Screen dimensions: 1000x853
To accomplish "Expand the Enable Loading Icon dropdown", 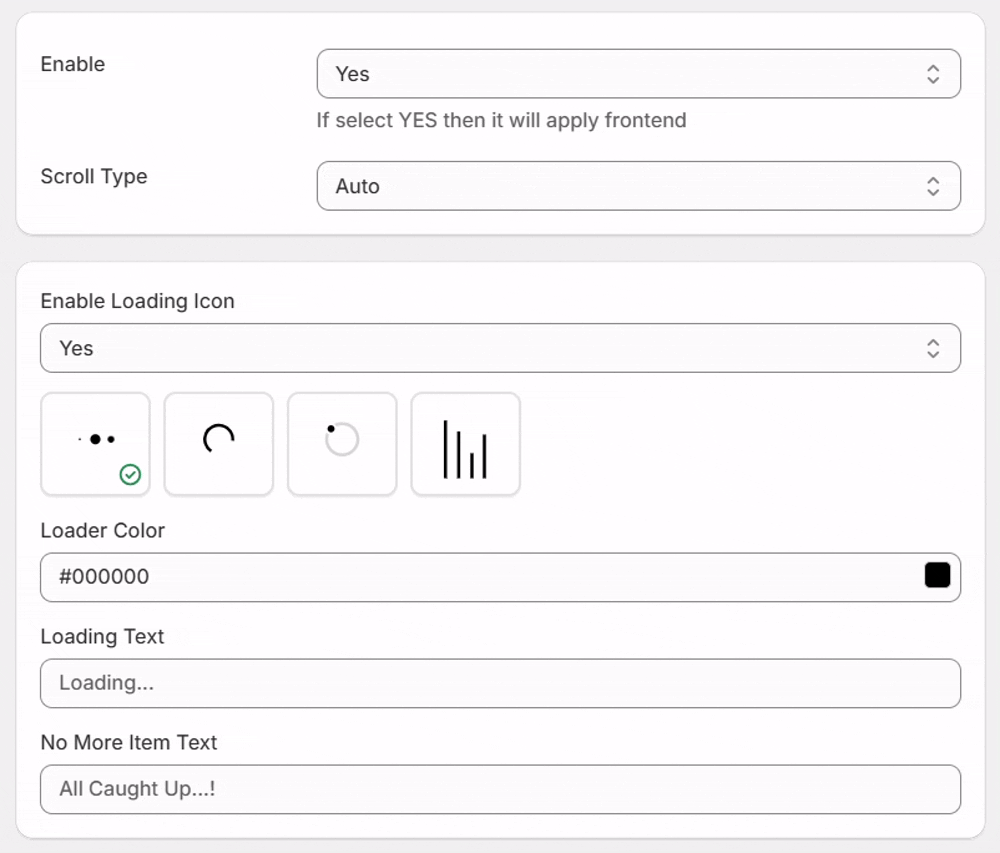I will 501,348.
